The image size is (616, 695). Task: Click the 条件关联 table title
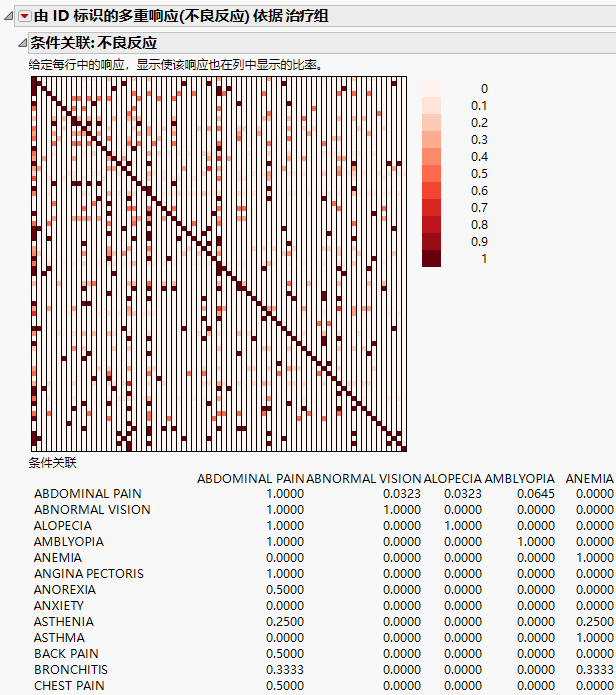pyautogui.click(x=53, y=463)
